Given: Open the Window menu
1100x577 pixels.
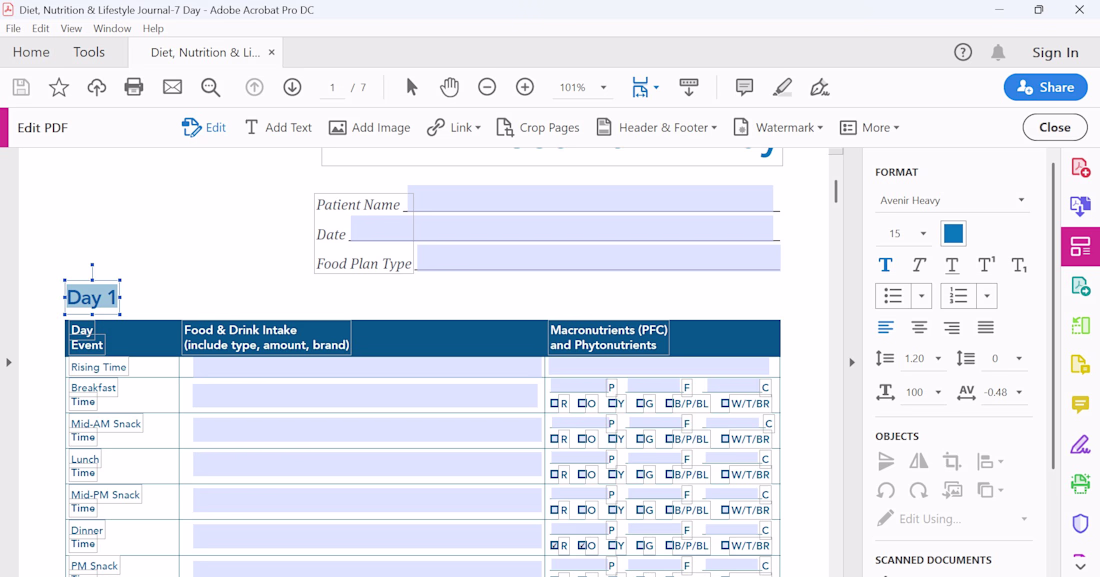Looking at the screenshot, I should tap(112, 29).
